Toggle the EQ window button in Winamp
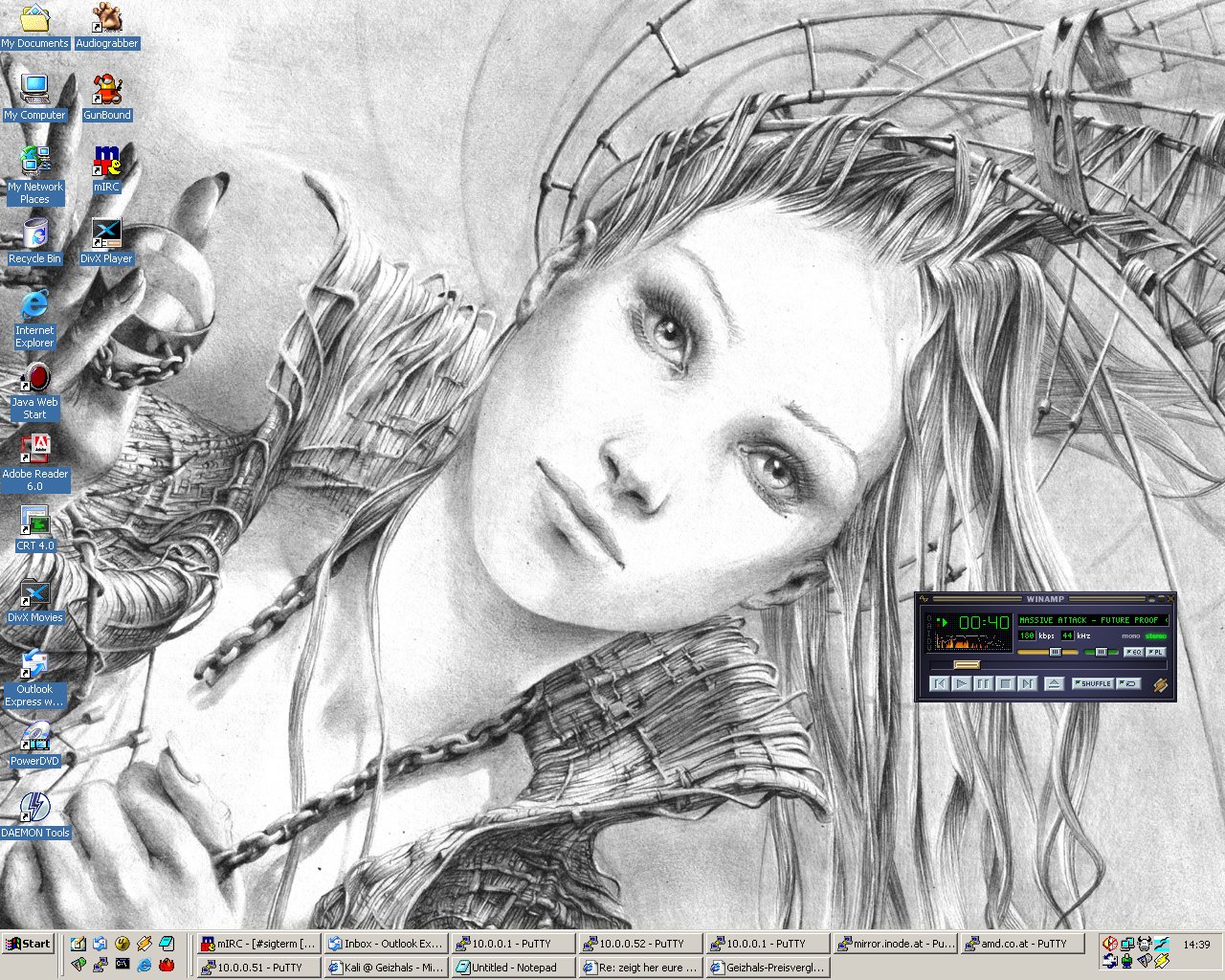Image resolution: width=1225 pixels, height=980 pixels. point(1134,652)
